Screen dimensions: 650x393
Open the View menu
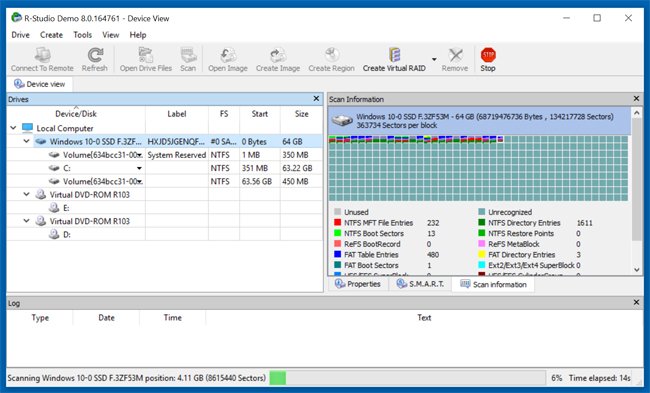tap(111, 35)
